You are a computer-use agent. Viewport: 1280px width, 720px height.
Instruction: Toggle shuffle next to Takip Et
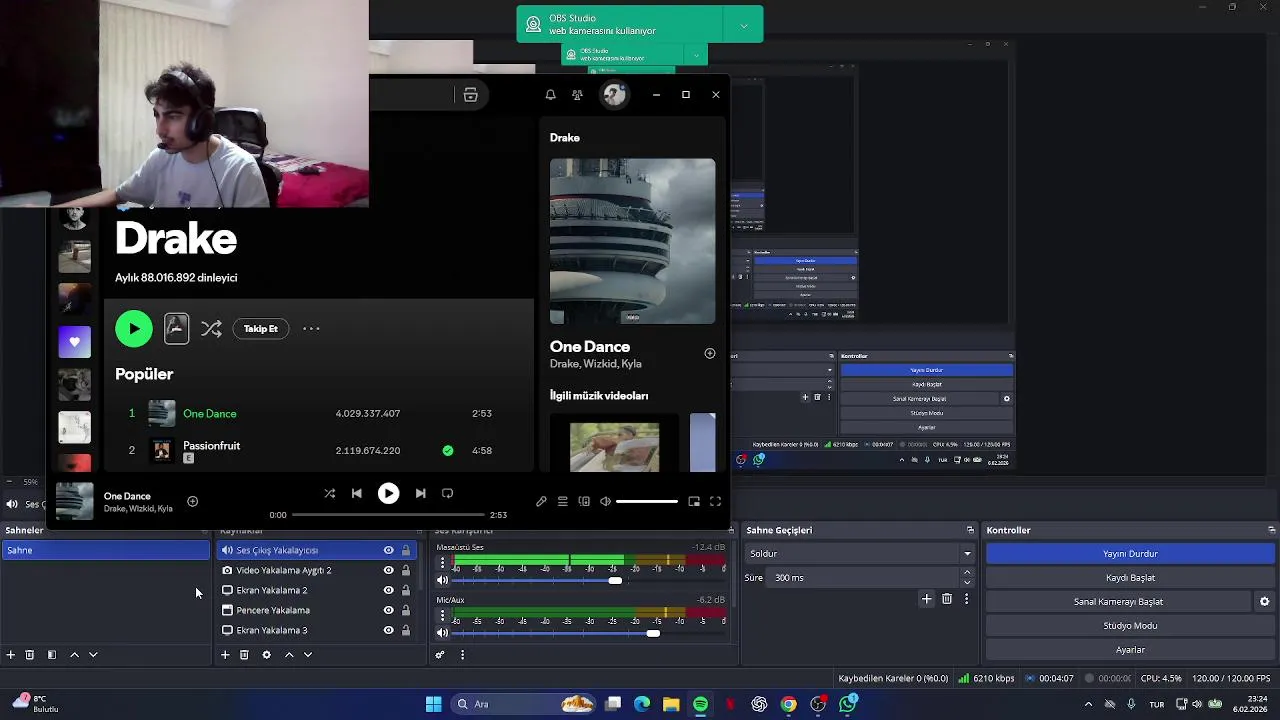[x=211, y=328]
